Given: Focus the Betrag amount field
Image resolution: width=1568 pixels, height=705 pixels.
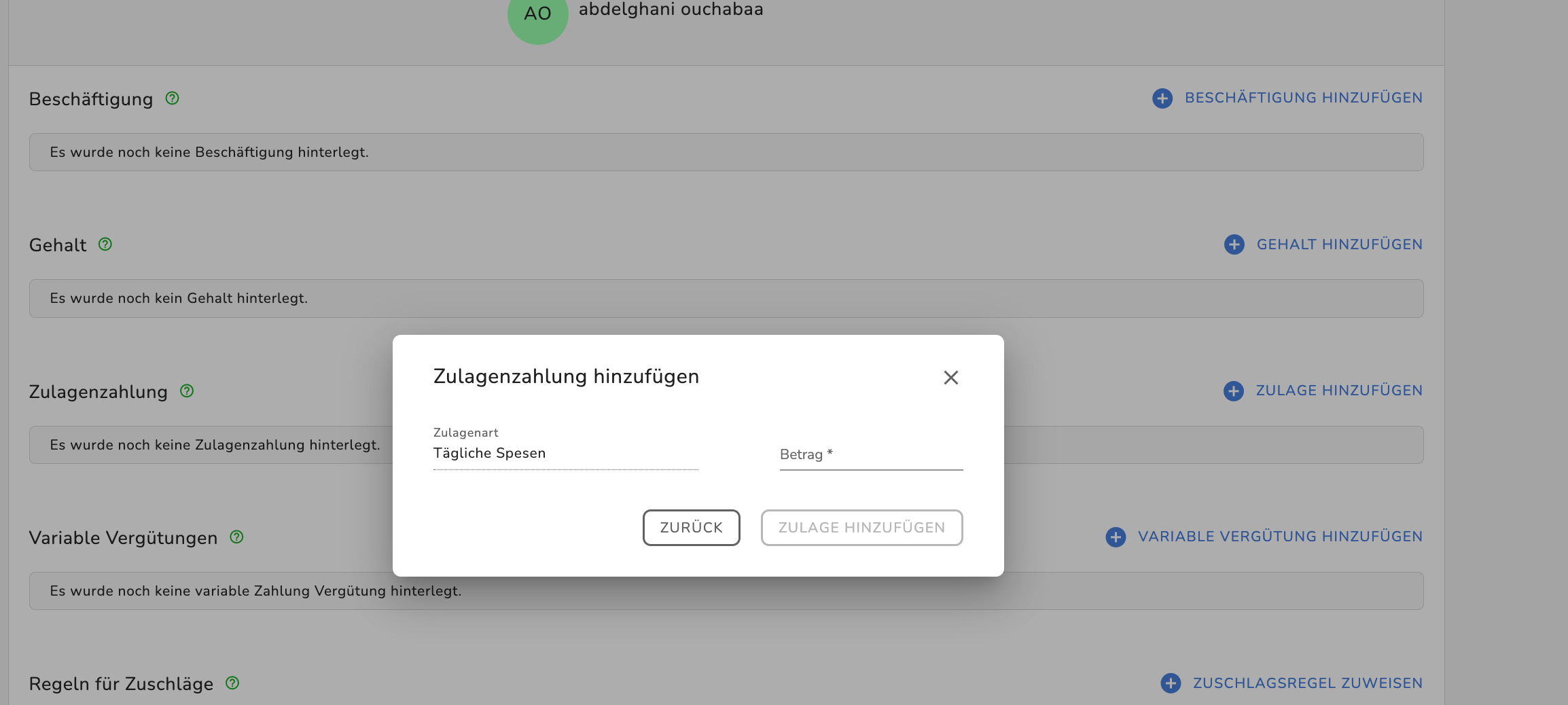Looking at the screenshot, I should pos(871,454).
